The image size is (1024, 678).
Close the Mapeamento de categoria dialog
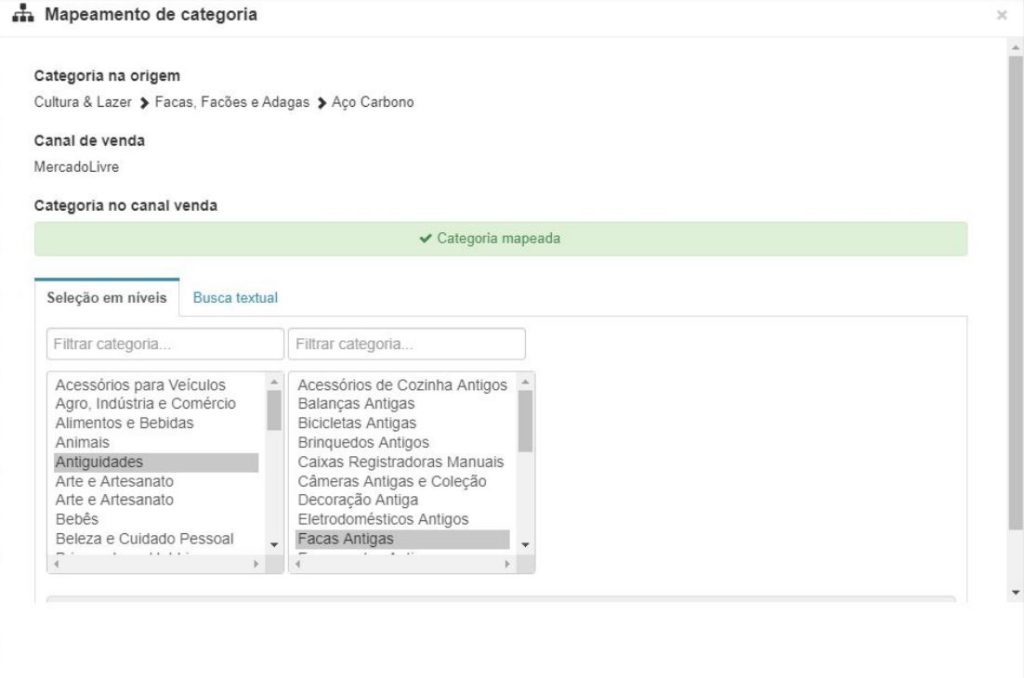point(1001,16)
